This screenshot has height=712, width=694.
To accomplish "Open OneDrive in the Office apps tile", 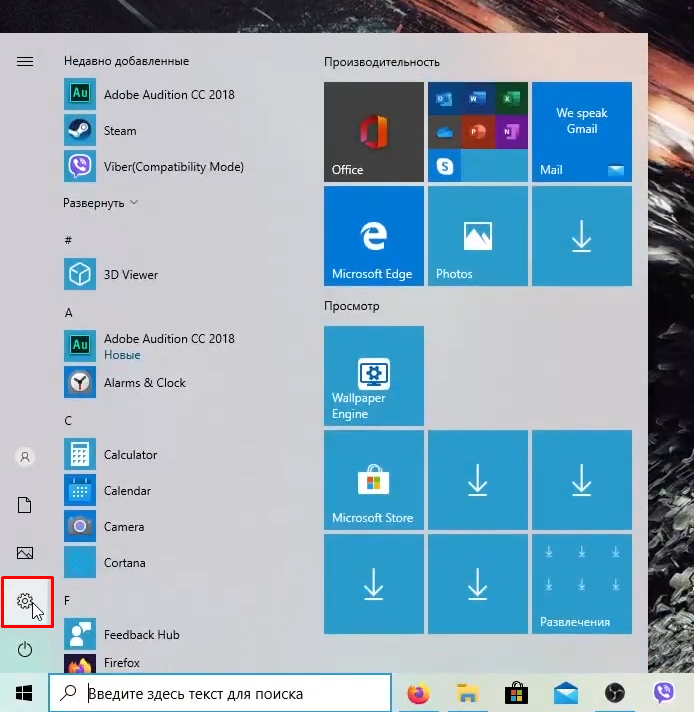I will pos(444,132).
